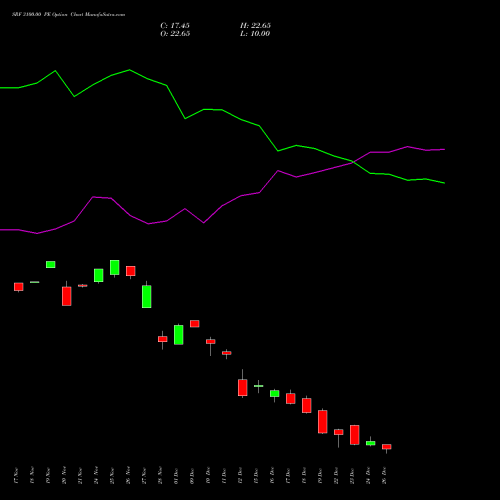Click the green candlestick above 01 Dec
Viewport: 500px width, 500px height.
(179, 335)
